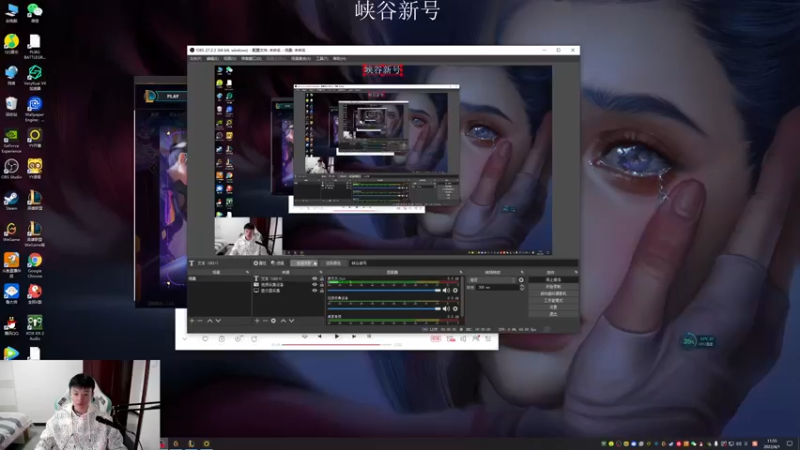Image resolution: width=800 pixels, height=450 pixels.
Task: Mute the 视频采集设备 mixer channel
Action: [446, 309]
